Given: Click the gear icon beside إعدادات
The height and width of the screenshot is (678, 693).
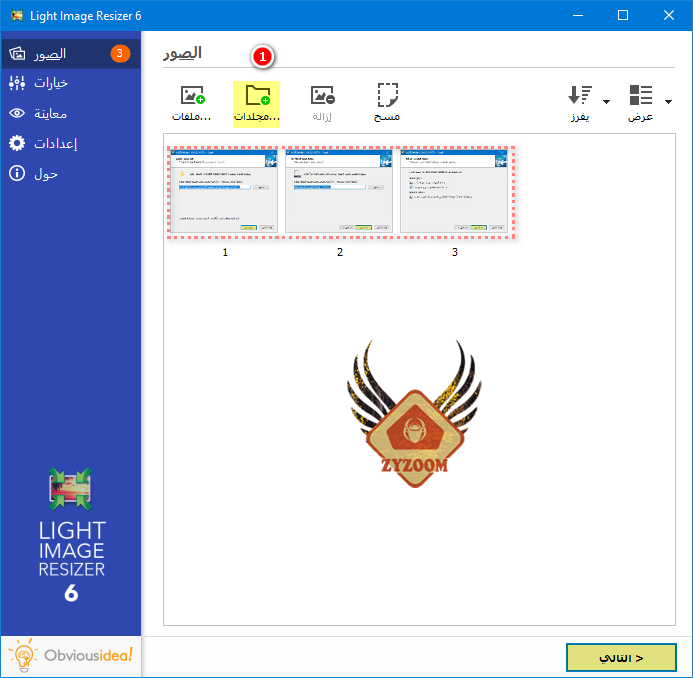Looking at the screenshot, I should coord(17,143).
